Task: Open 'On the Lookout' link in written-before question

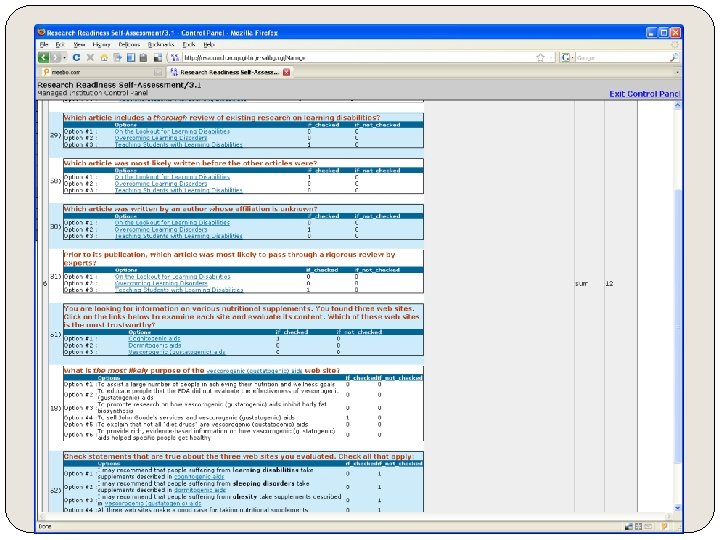Action: point(172,177)
